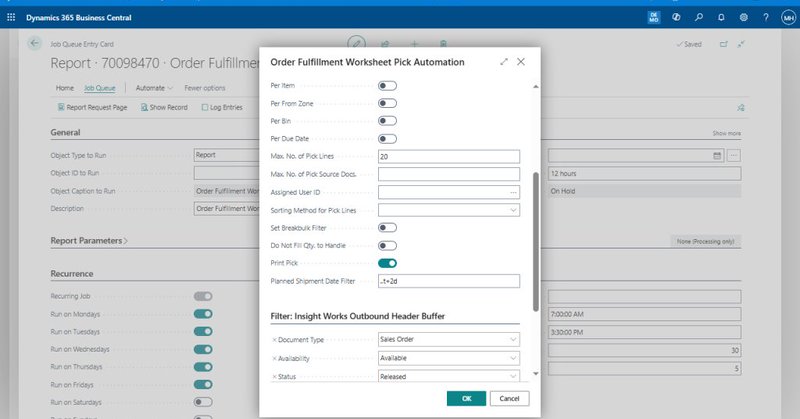800x419 pixels.
Task: Remove the Availability filter
Action: [x=274, y=359]
